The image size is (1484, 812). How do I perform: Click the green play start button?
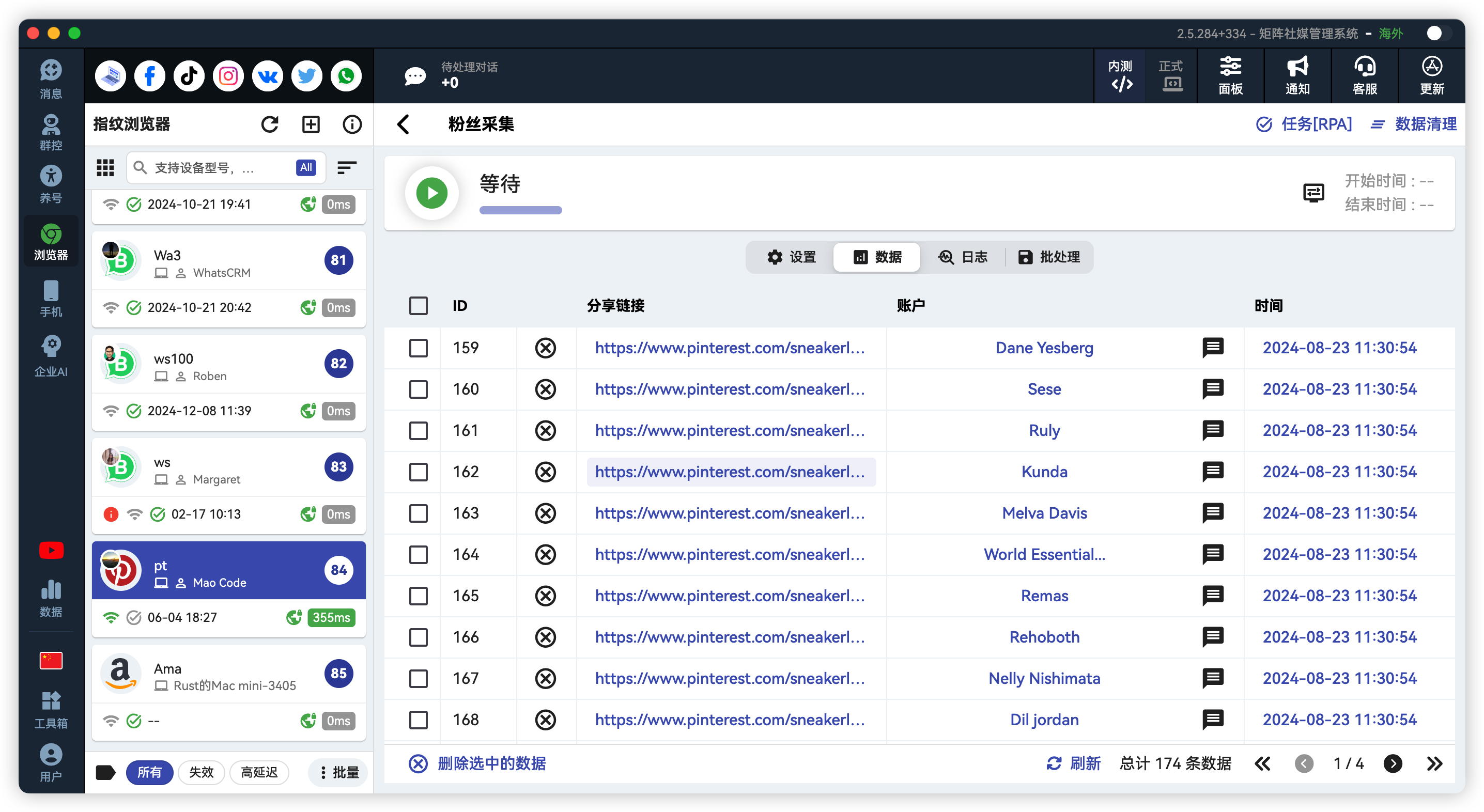click(431, 194)
